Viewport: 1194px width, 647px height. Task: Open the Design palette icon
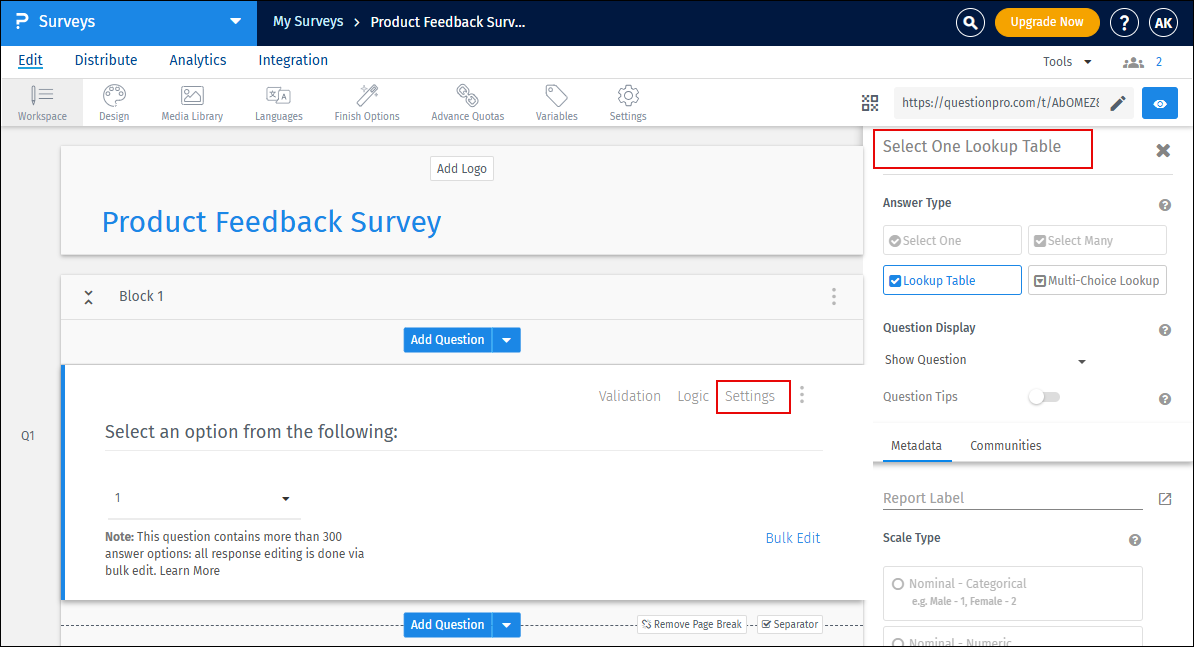coord(114,103)
